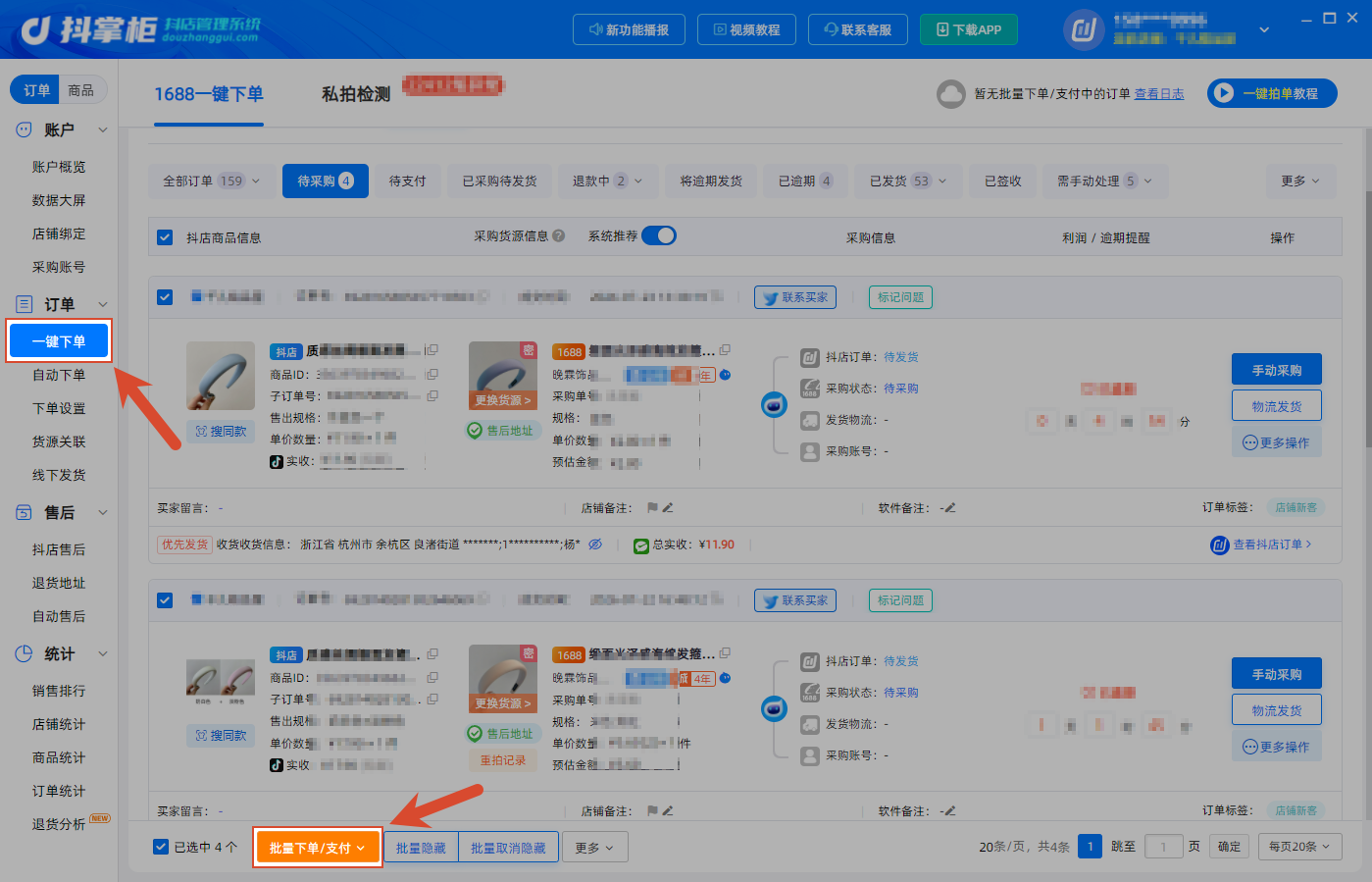Switch to the 私拍检测 tab
Screen dimensions: 1372x882
click(x=356, y=94)
